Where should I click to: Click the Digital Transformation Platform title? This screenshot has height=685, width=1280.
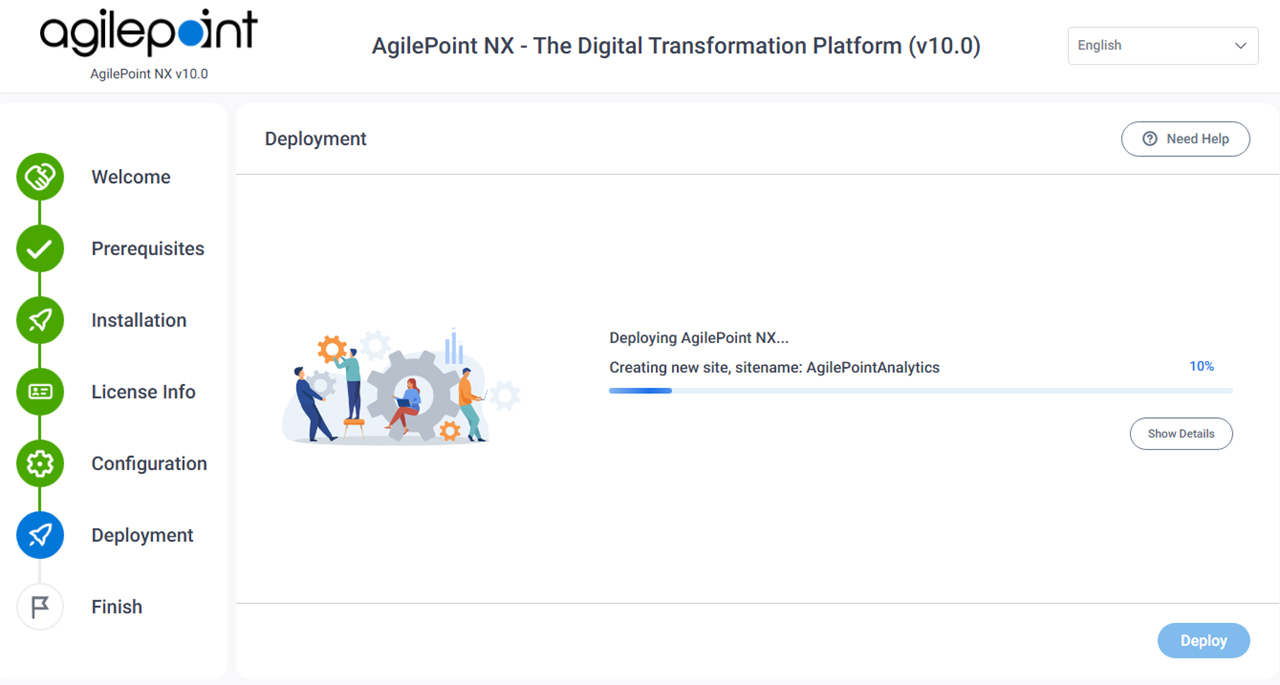click(676, 46)
